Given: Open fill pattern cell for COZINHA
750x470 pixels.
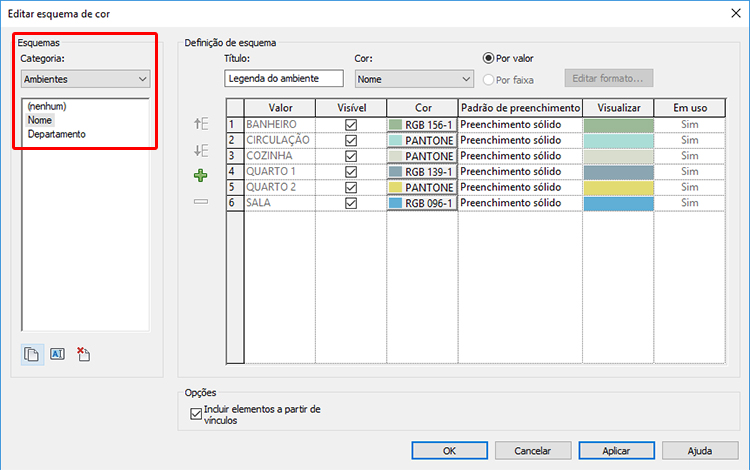Looking at the screenshot, I should (x=520, y=156).
